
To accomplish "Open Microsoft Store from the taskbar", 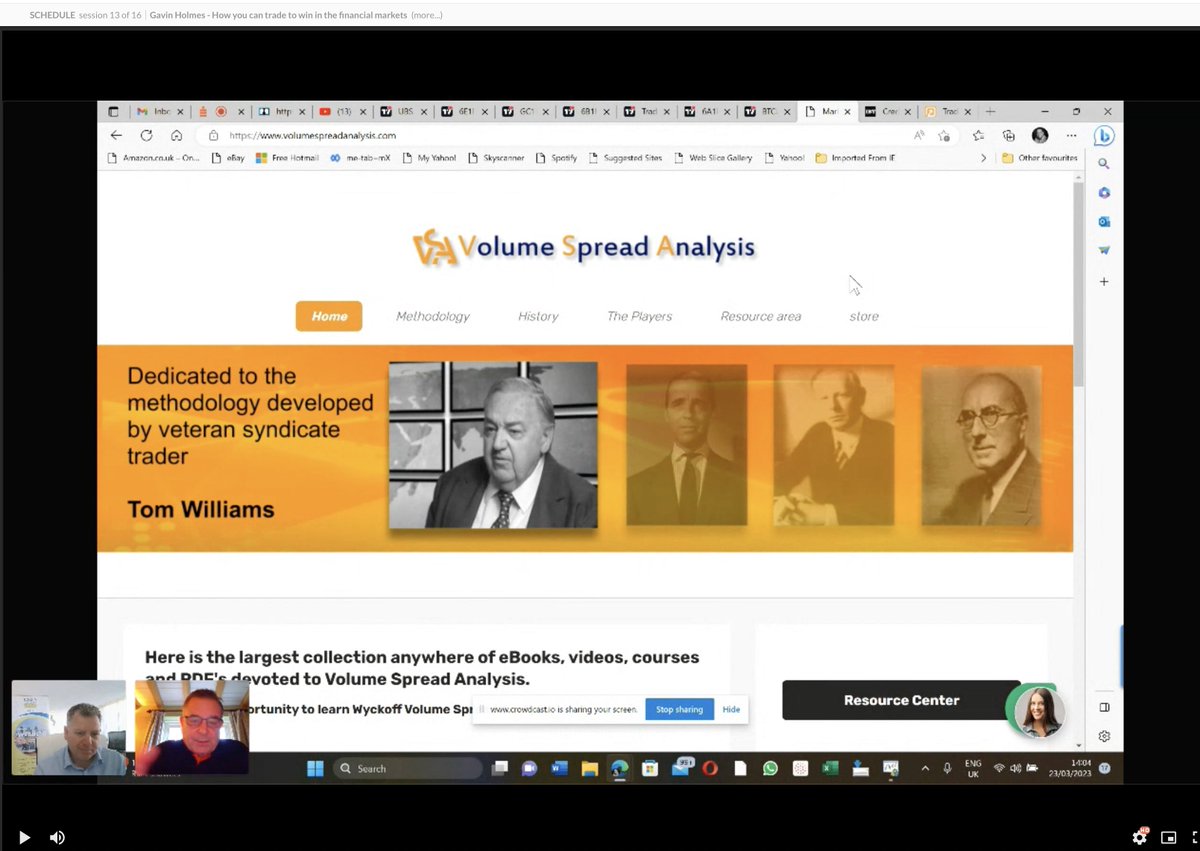I will tap(649, 768).
